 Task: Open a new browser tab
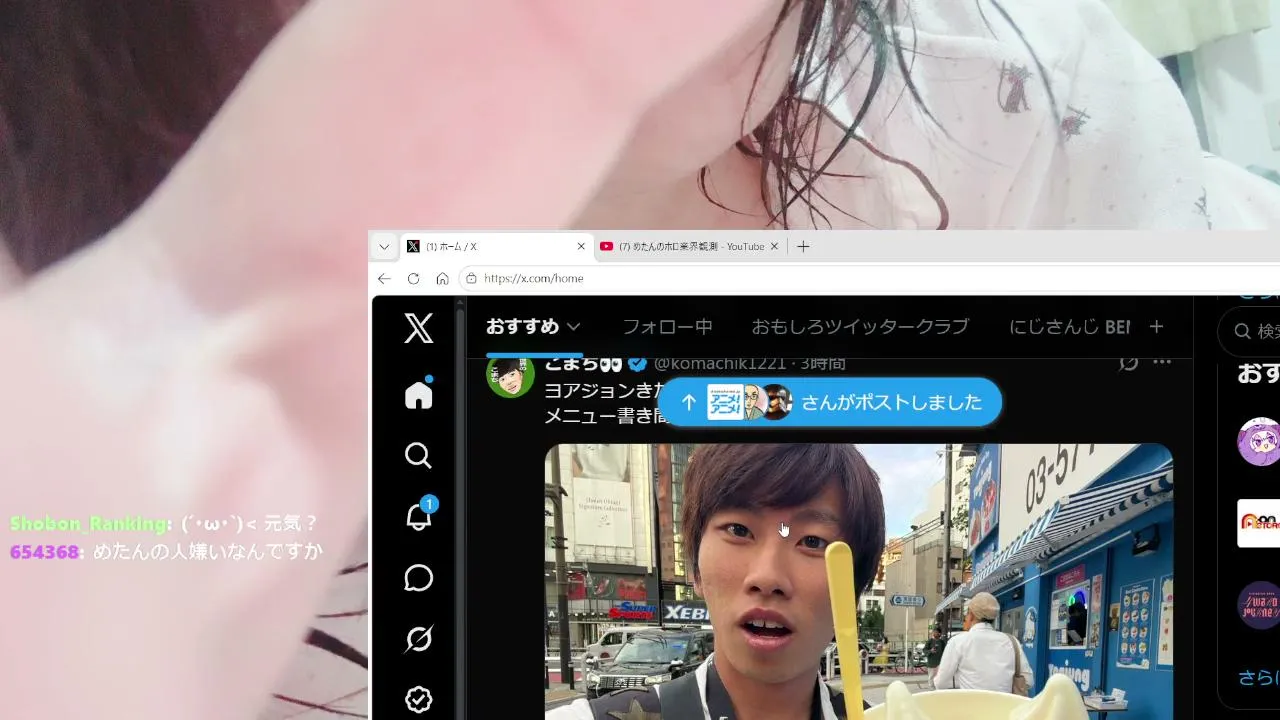[x=803, y=246]
